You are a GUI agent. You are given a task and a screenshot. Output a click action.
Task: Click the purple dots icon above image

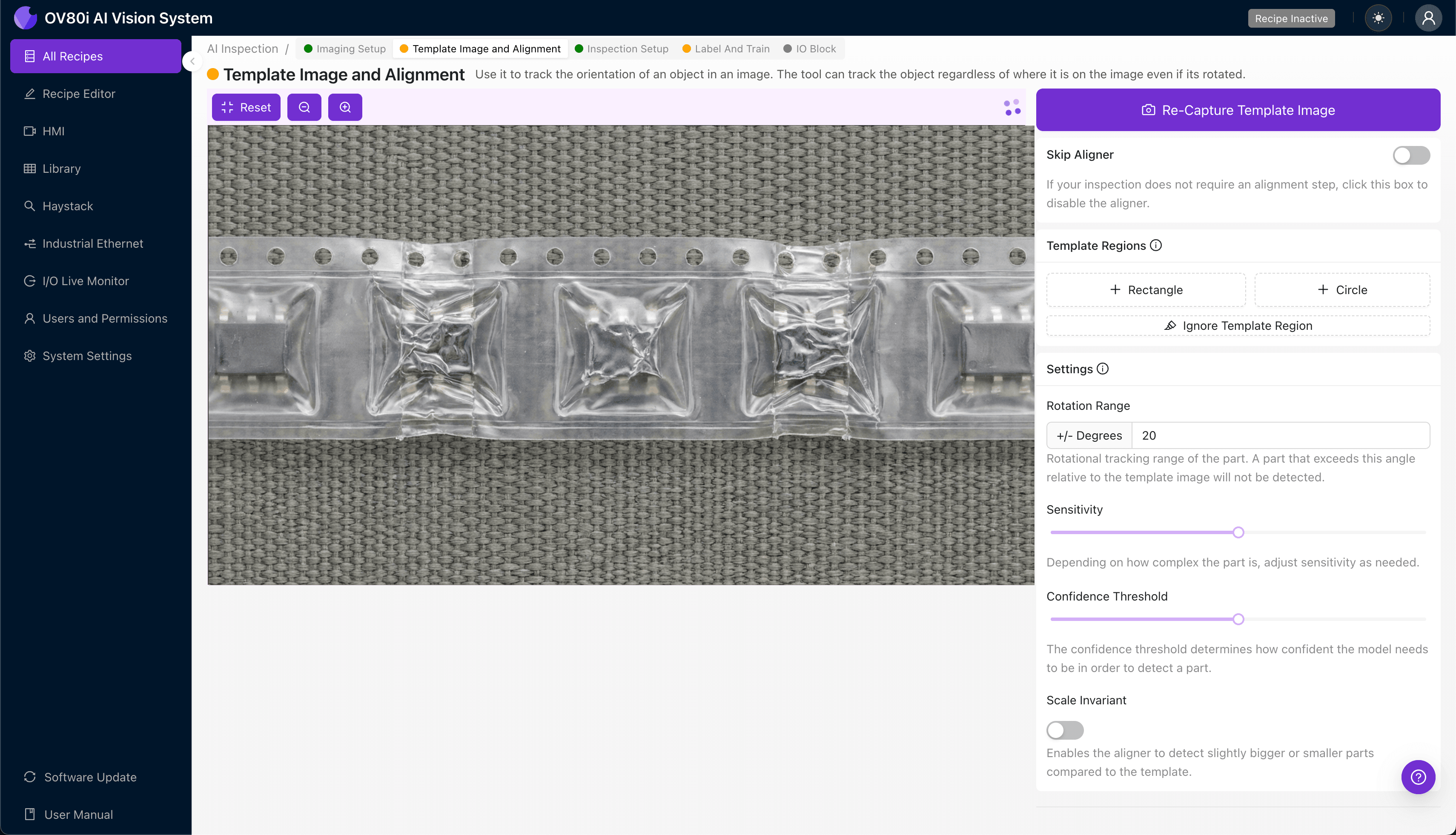click(x=1012, y=107)
